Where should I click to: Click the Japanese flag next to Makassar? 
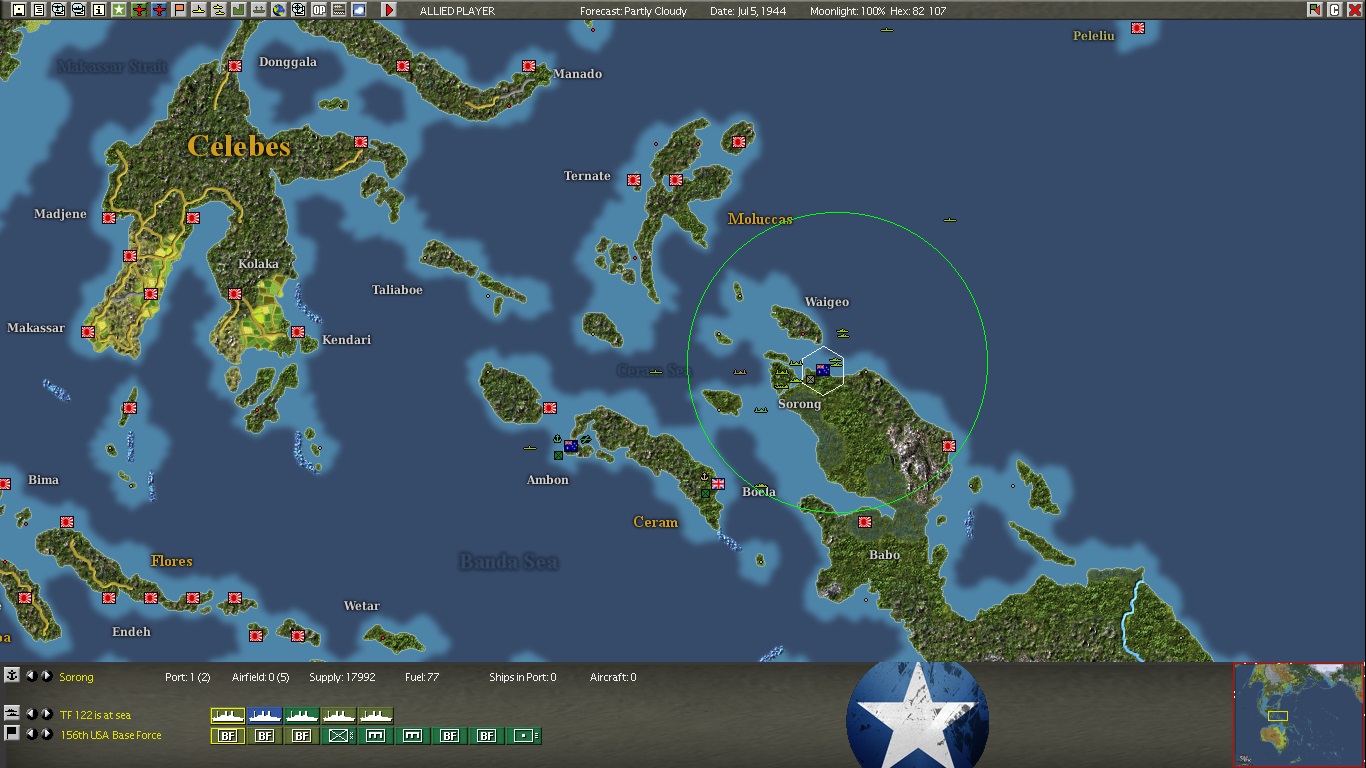88,332
